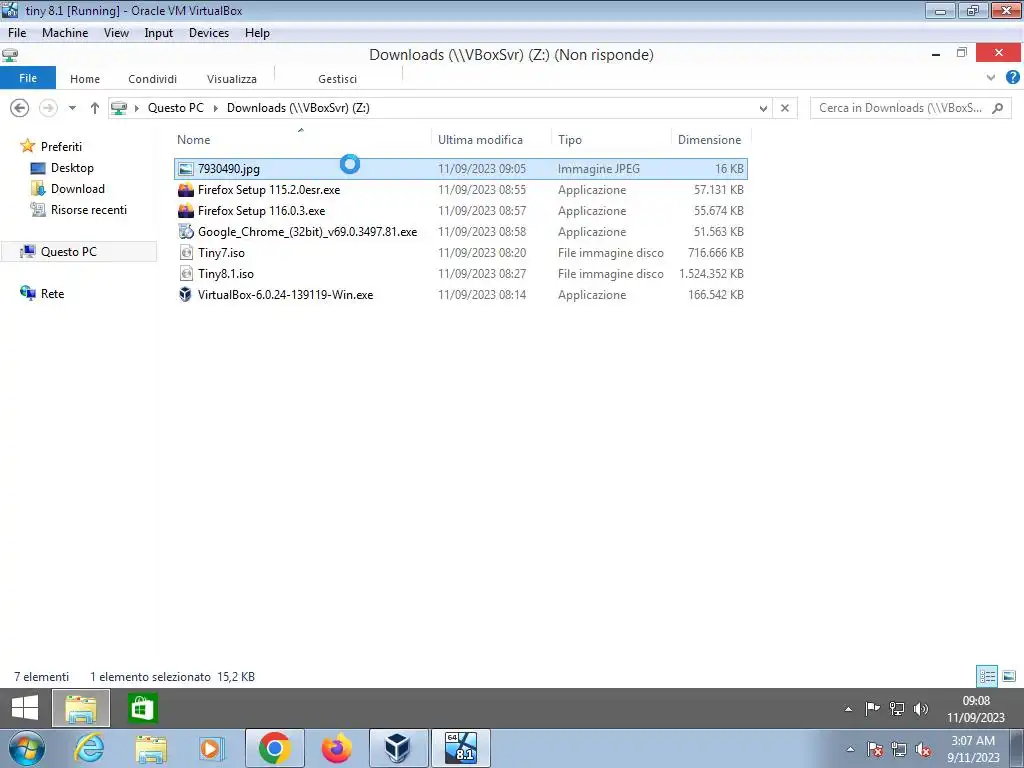
Task: Open Risorse recenti in the sidebar
Action: click(89, 210)
